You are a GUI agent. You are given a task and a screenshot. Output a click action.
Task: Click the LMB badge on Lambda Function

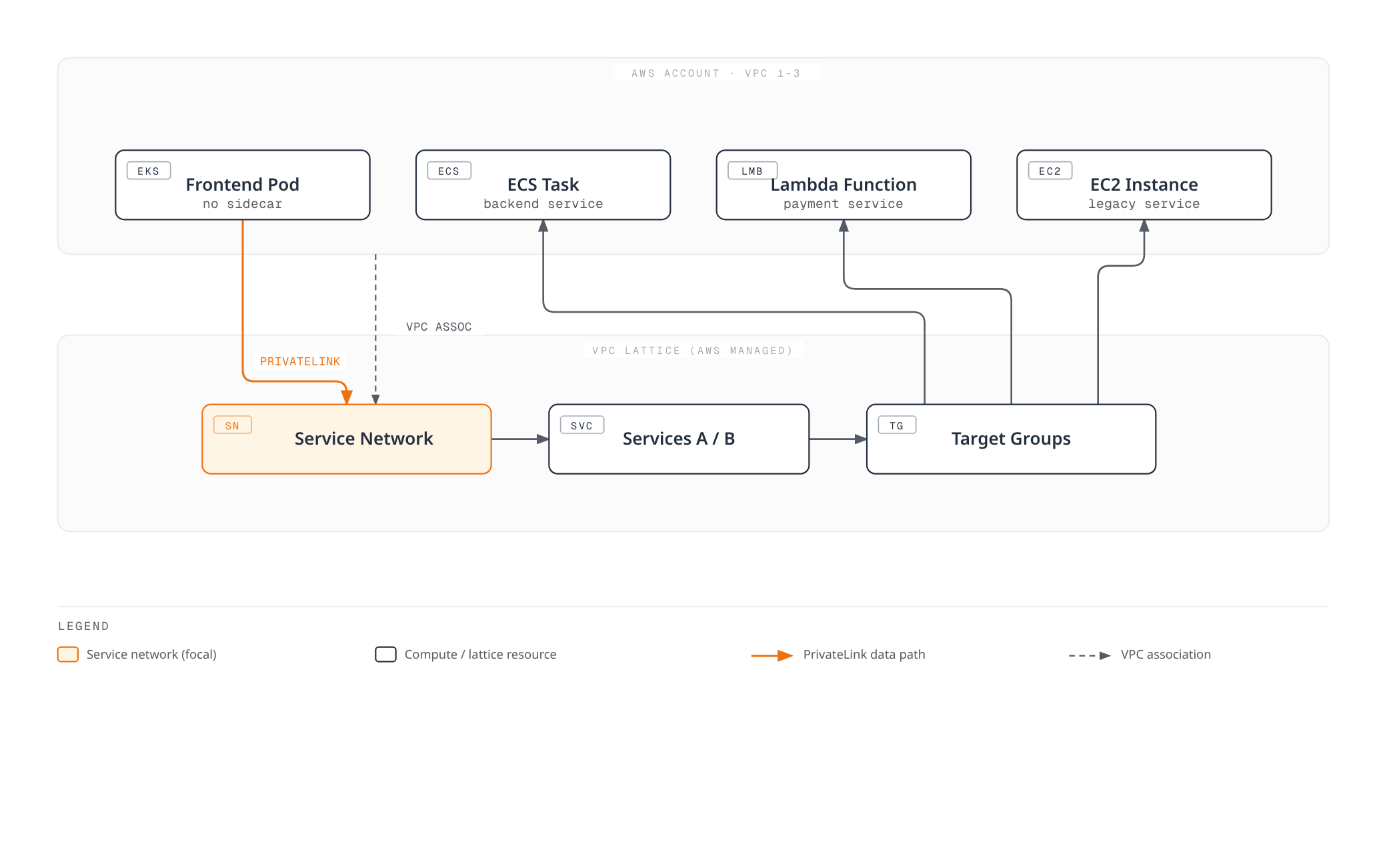click(x=752, y=171)
